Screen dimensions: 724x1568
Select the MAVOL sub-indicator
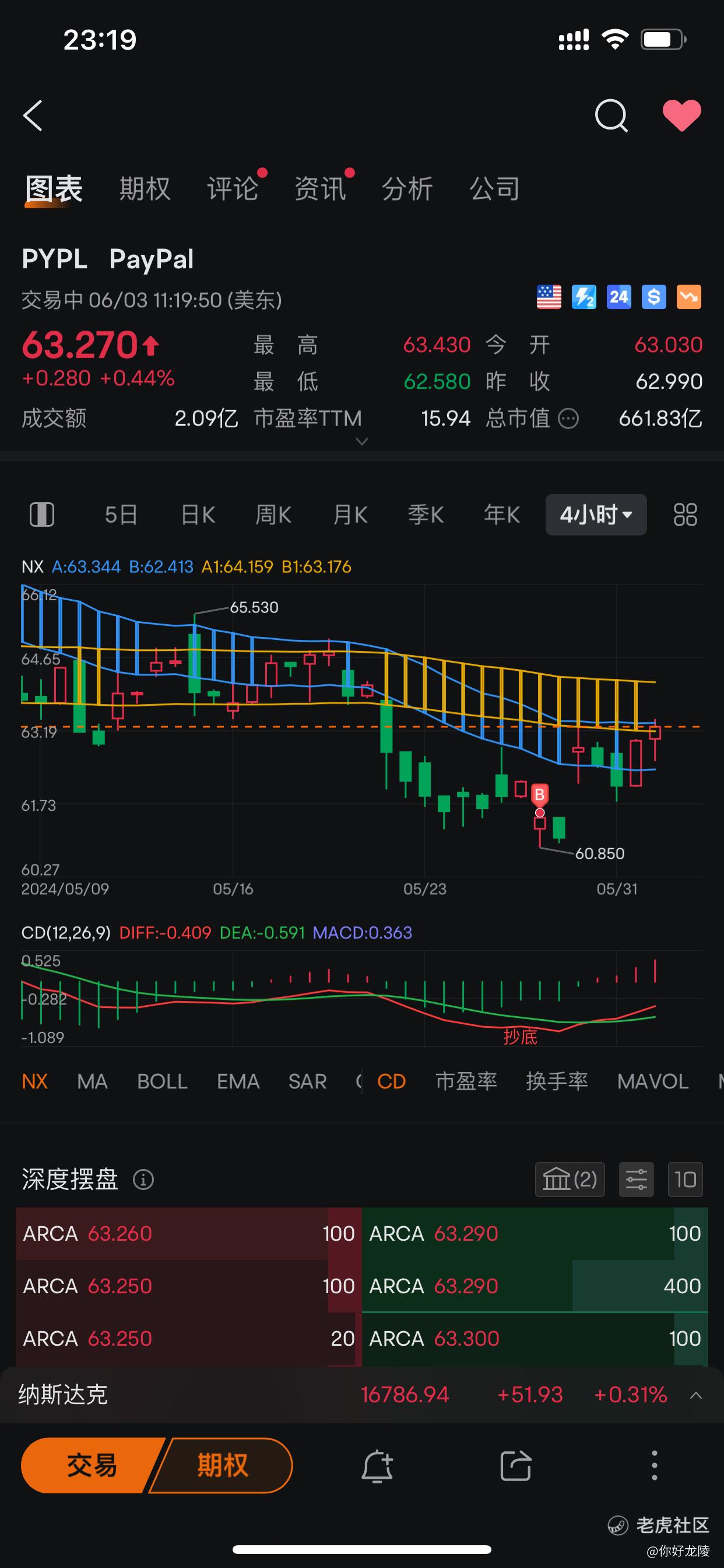coord(653,1081)
